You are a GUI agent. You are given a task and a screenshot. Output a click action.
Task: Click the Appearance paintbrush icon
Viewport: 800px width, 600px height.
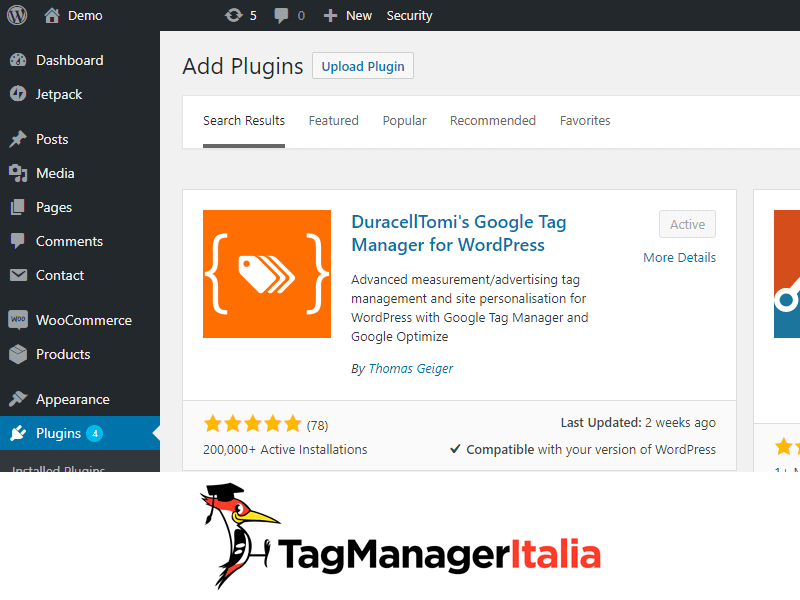click(x=18, y=398)
